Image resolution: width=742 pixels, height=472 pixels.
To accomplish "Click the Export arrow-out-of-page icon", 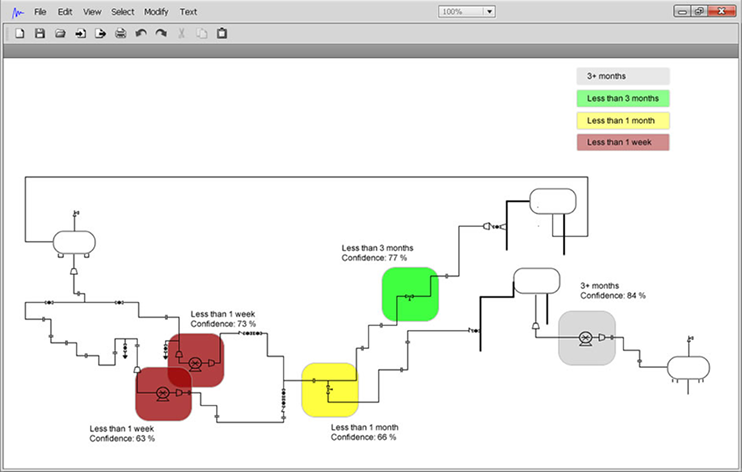I will pyautogui.click(x=100, y=34).
